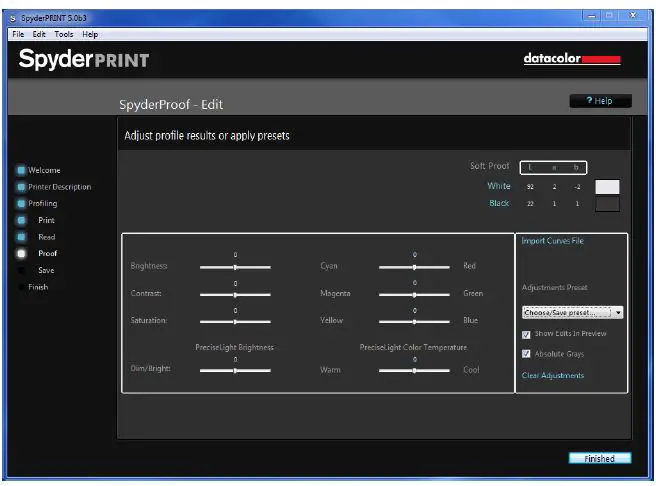Click the Black label in Soft Proof

(x=499, y=203)
